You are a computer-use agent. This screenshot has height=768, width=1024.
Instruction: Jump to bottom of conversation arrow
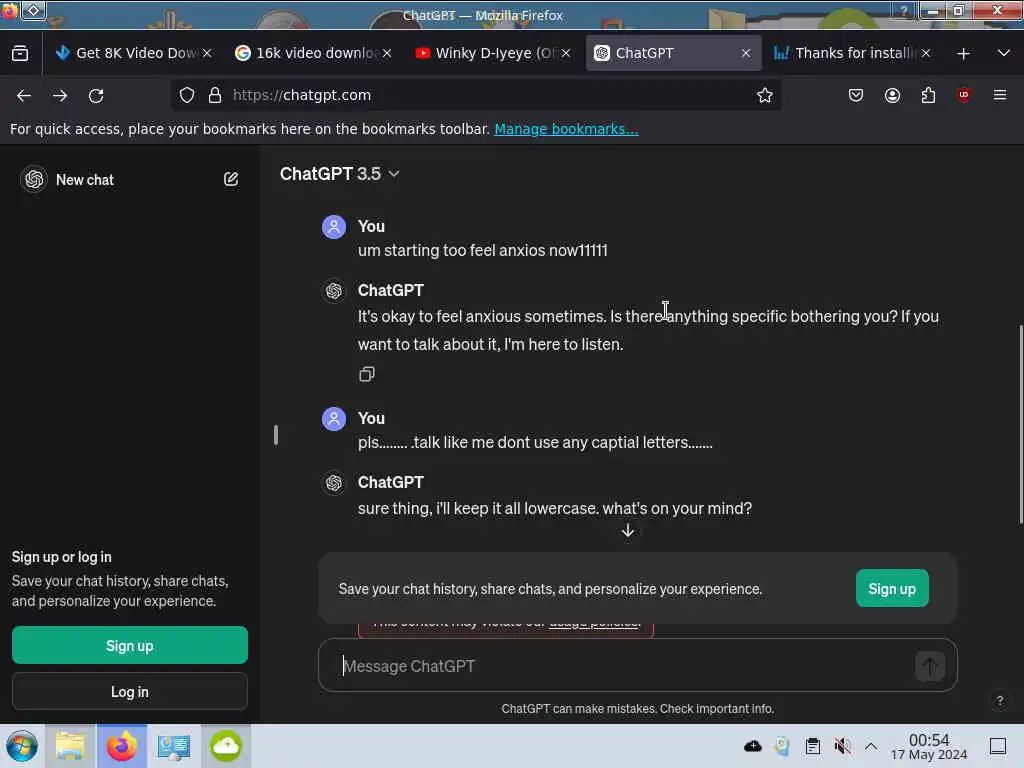[628, 530]
